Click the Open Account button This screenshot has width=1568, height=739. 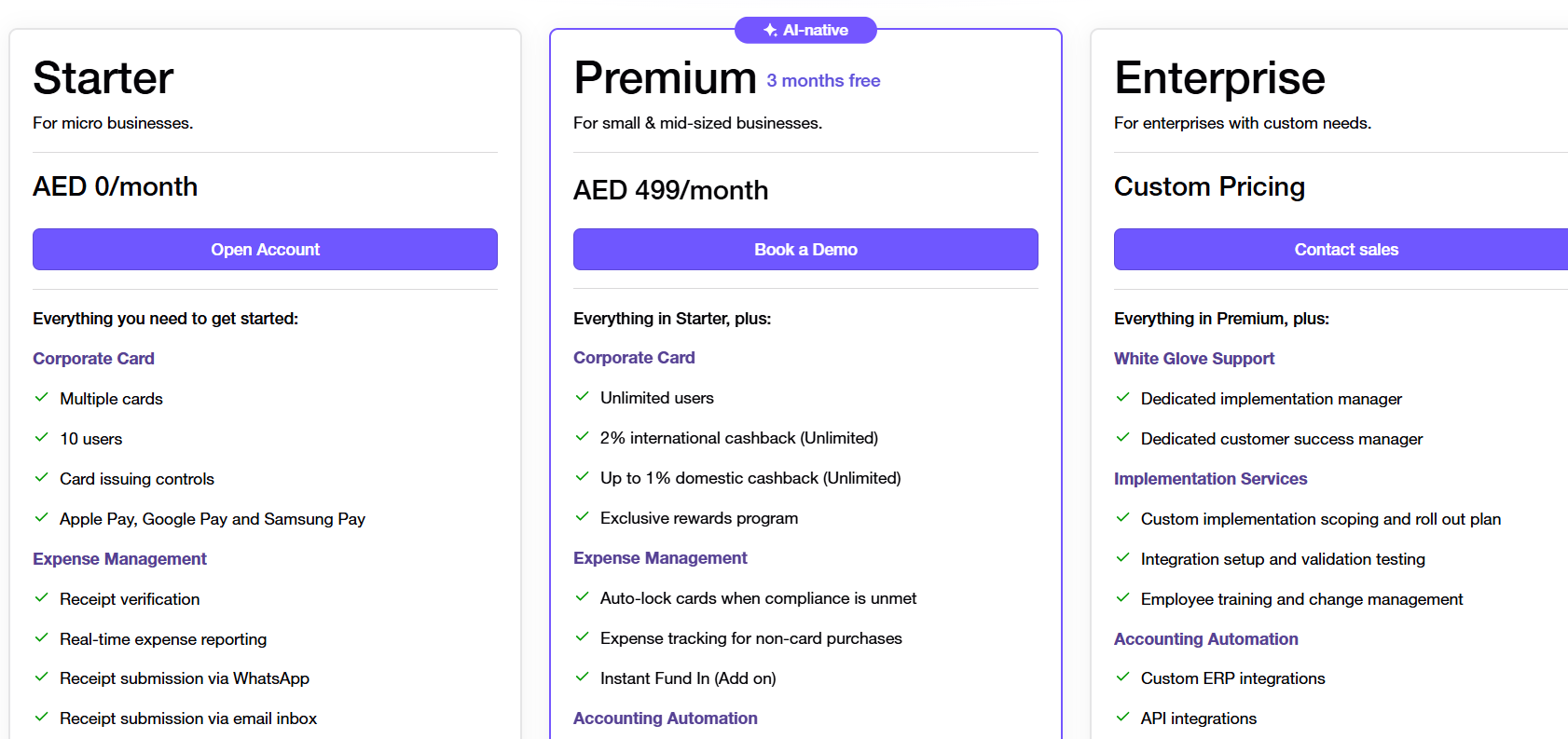[x=265, y=250]
